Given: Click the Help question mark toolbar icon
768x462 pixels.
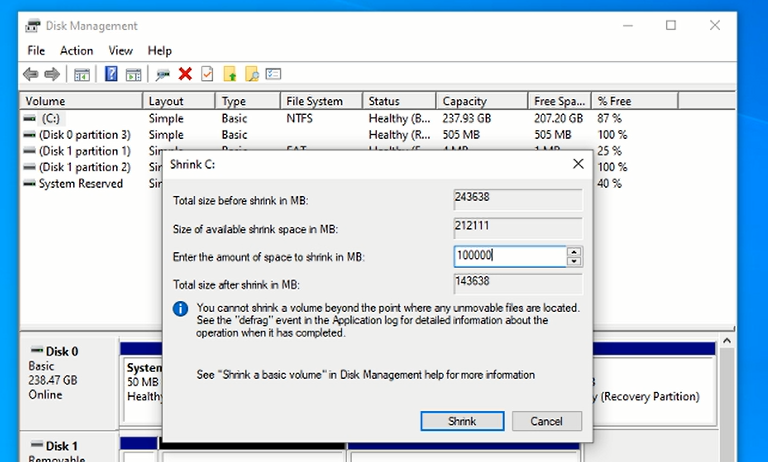Looking at the screenshot, I should coord(111,74).
